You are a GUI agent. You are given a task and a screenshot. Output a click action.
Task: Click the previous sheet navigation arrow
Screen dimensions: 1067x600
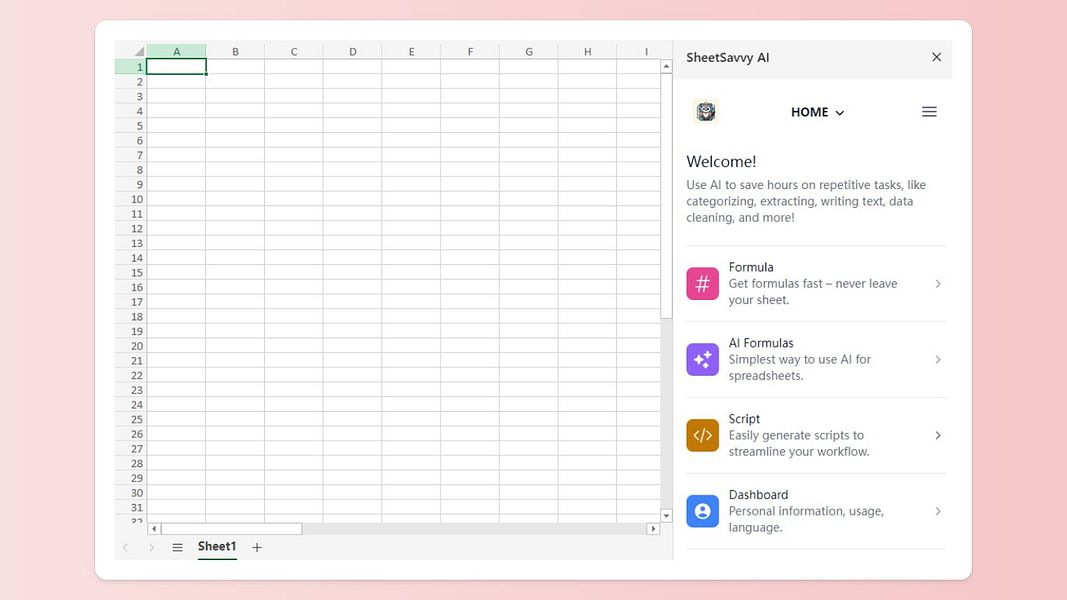124,547
